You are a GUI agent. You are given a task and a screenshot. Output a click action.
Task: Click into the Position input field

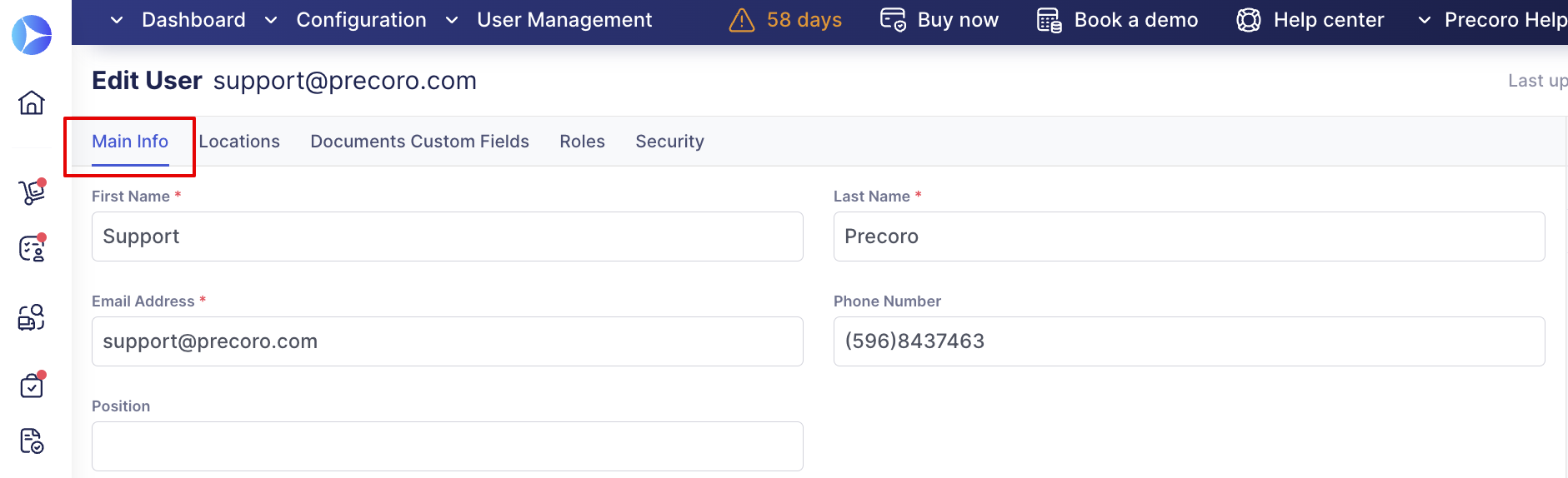point(447,446)
